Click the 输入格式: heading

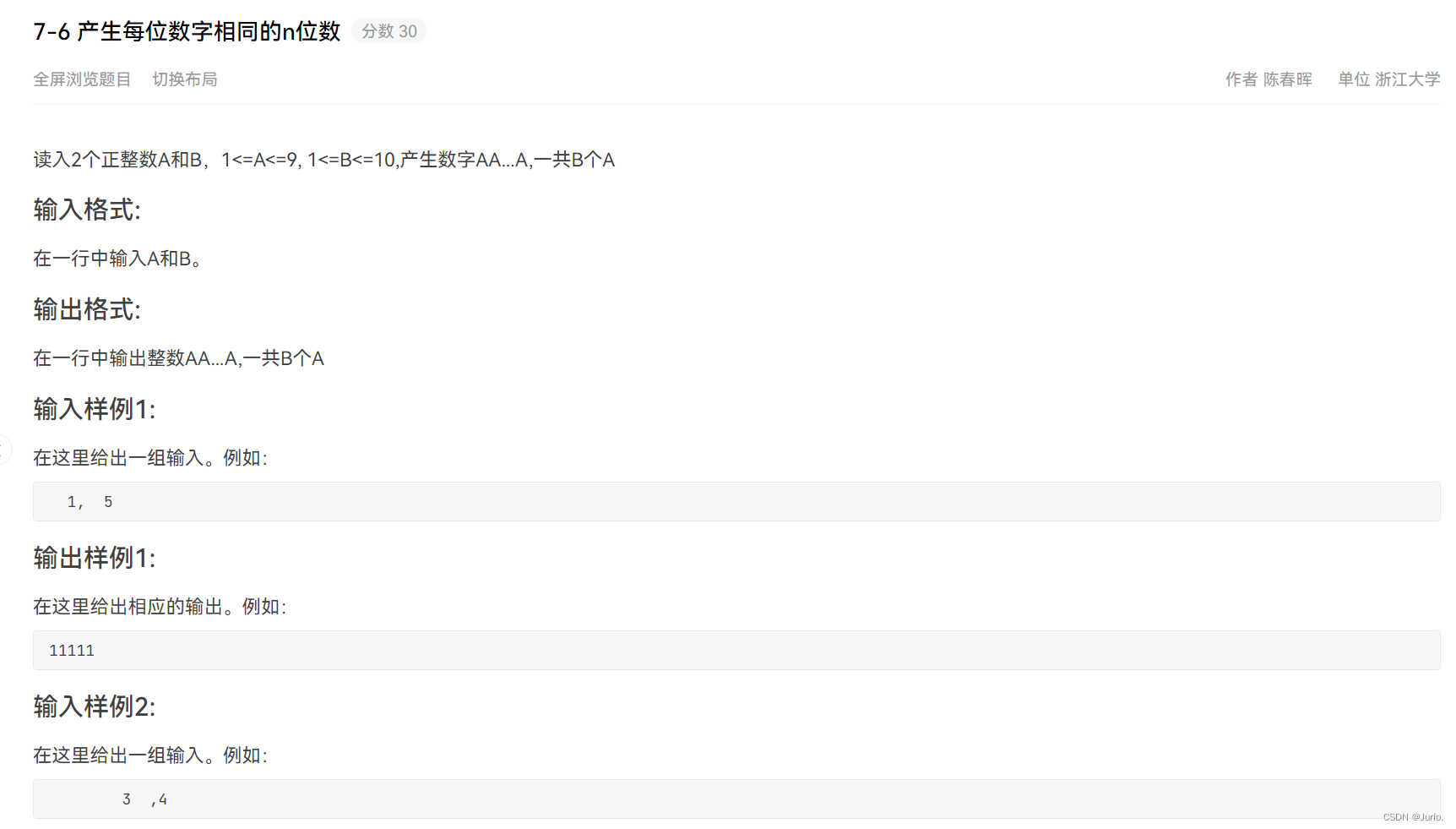pyautogui.click(x=87, y=210)
